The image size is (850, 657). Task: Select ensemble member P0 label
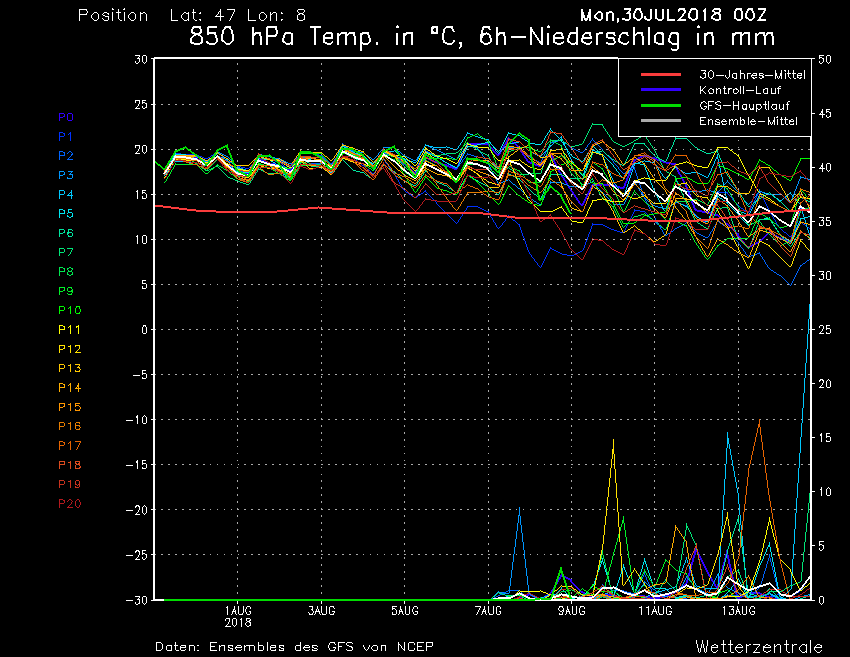tap(66, 117)
